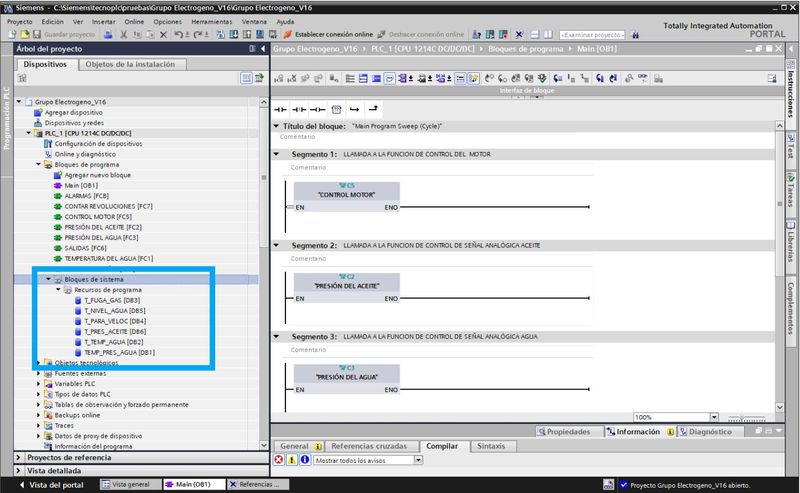The image size is (800, 493).
Task: Expand the Vista detallada section
Action: (18, 471)
